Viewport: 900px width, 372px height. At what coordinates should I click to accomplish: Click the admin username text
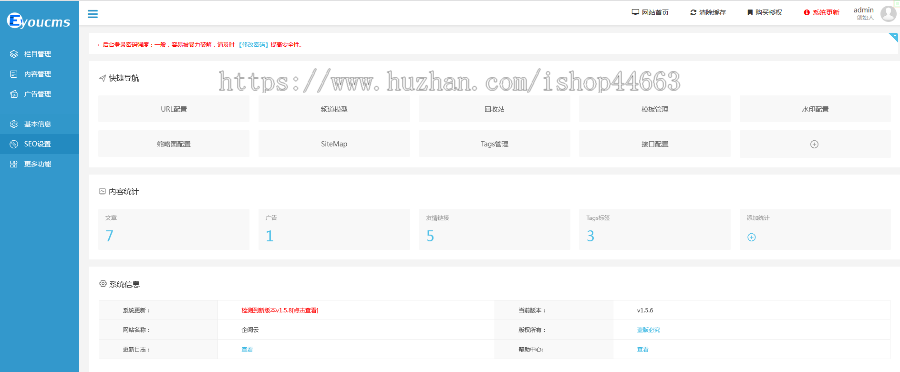click(x=863, y=10)
